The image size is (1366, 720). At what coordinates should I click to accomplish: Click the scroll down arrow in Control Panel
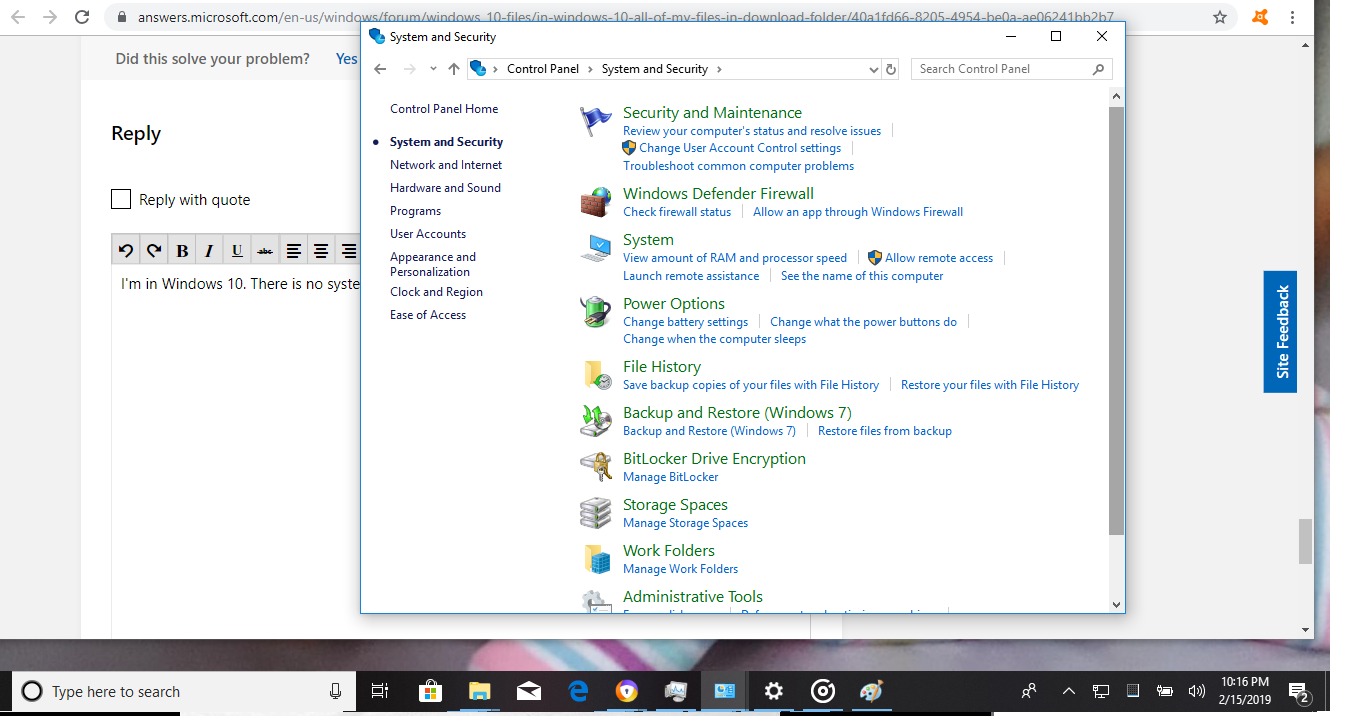pos(1117,604)
